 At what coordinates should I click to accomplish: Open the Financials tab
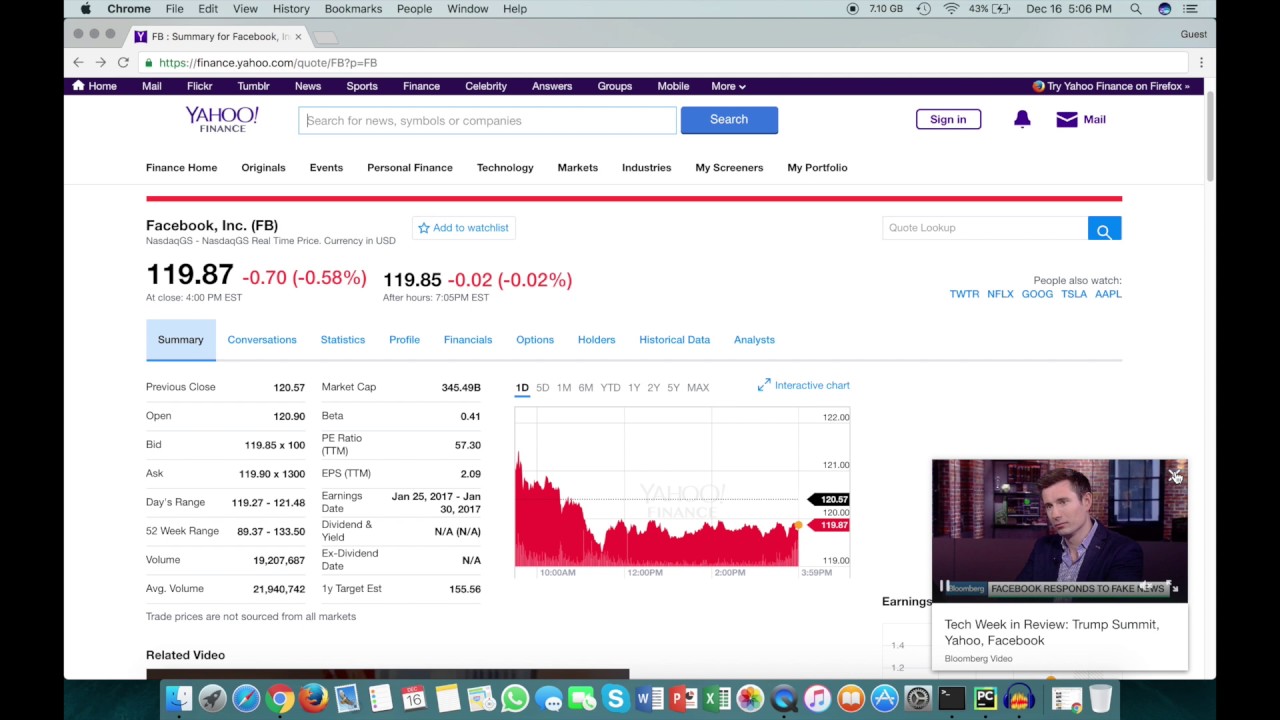[468, 340]
